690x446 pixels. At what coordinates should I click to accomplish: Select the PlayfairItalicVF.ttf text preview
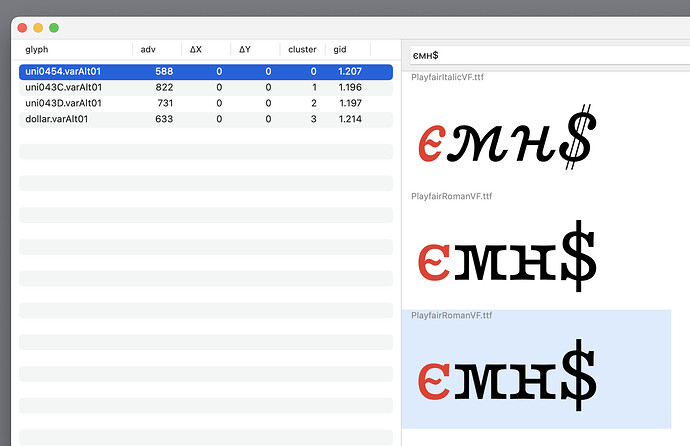pyautogui.click(x=536, y=131)
